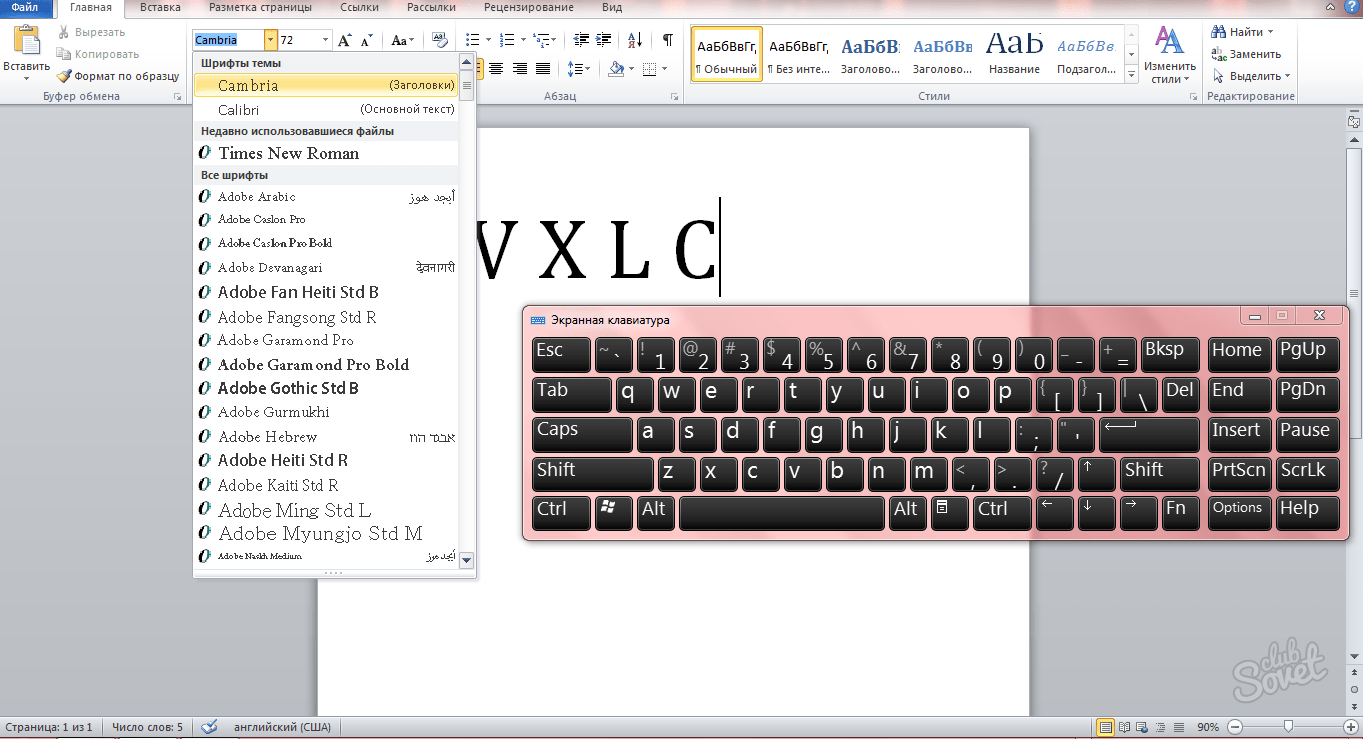
Task: Click font list scrollbar down arrow
Action: coord(466,561)
